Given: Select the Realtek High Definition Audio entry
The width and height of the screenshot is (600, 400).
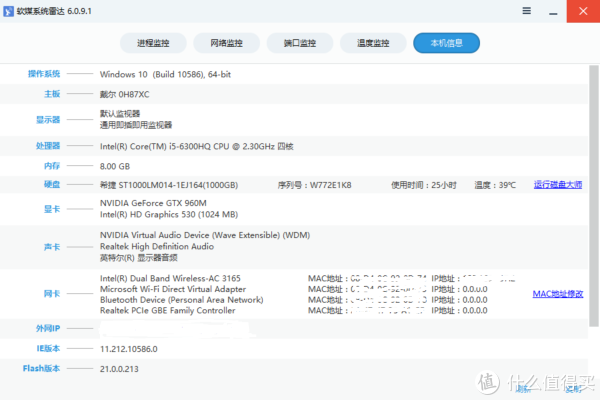Looking at the screenshot, I should click(x=157, y=246).
